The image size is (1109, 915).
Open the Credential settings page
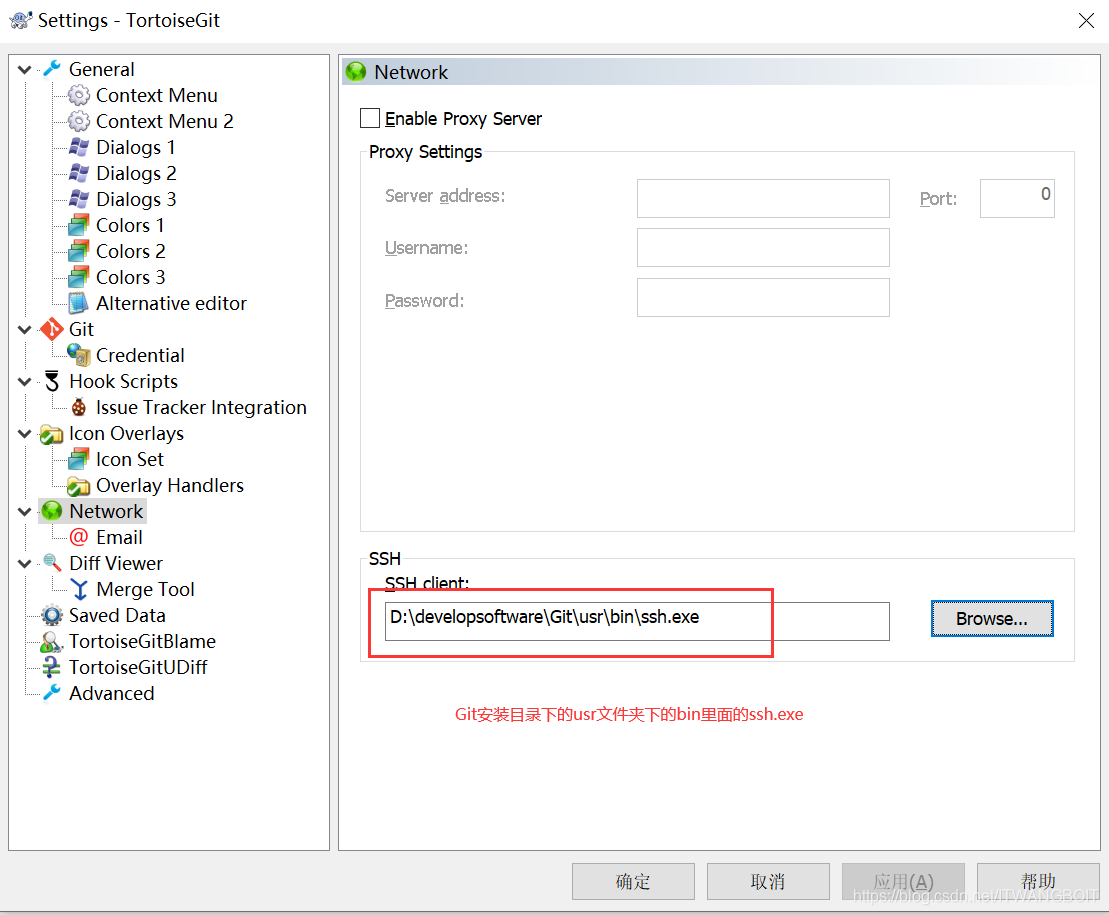point(140,355)
